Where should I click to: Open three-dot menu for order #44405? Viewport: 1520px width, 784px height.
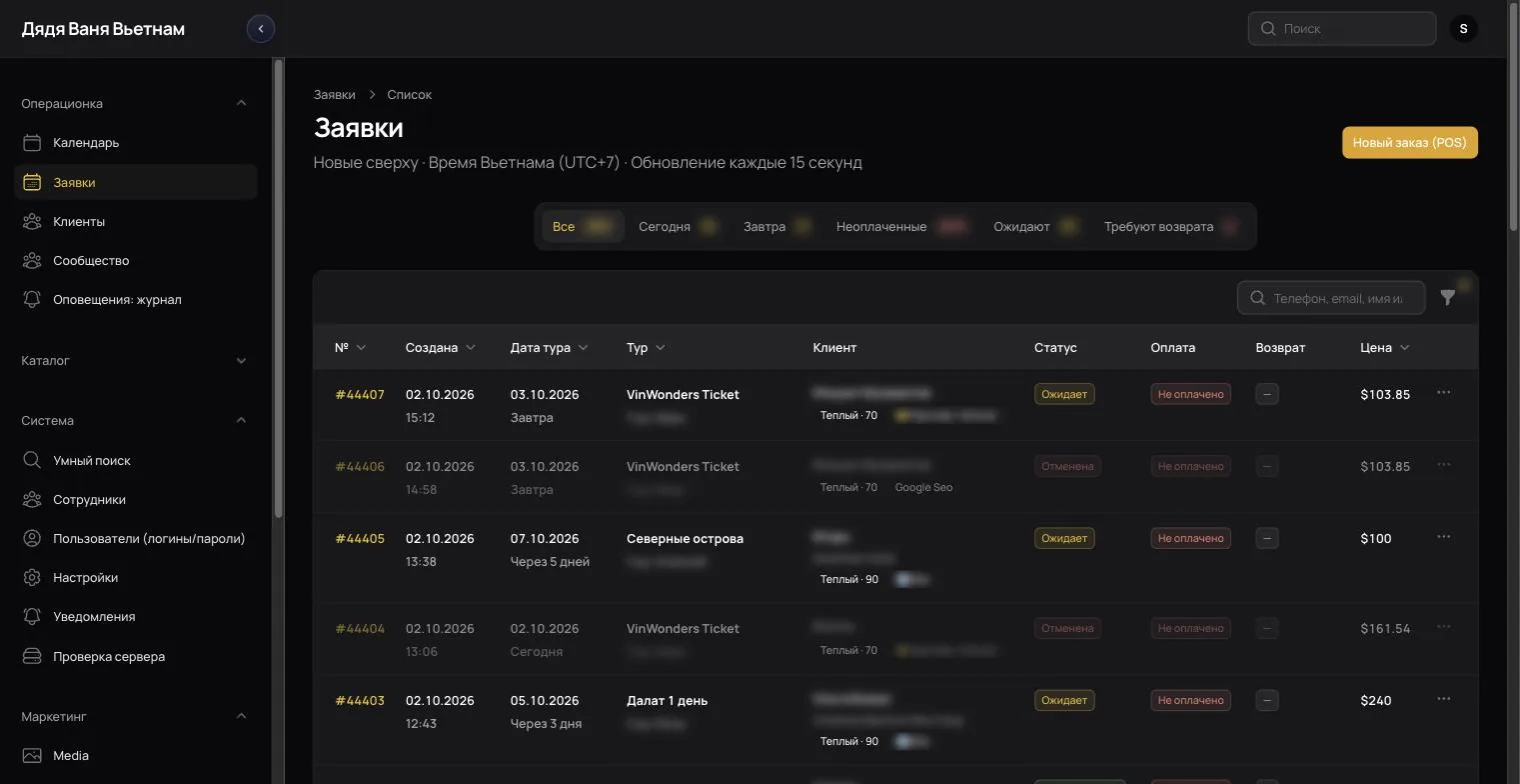point(1444,537)
